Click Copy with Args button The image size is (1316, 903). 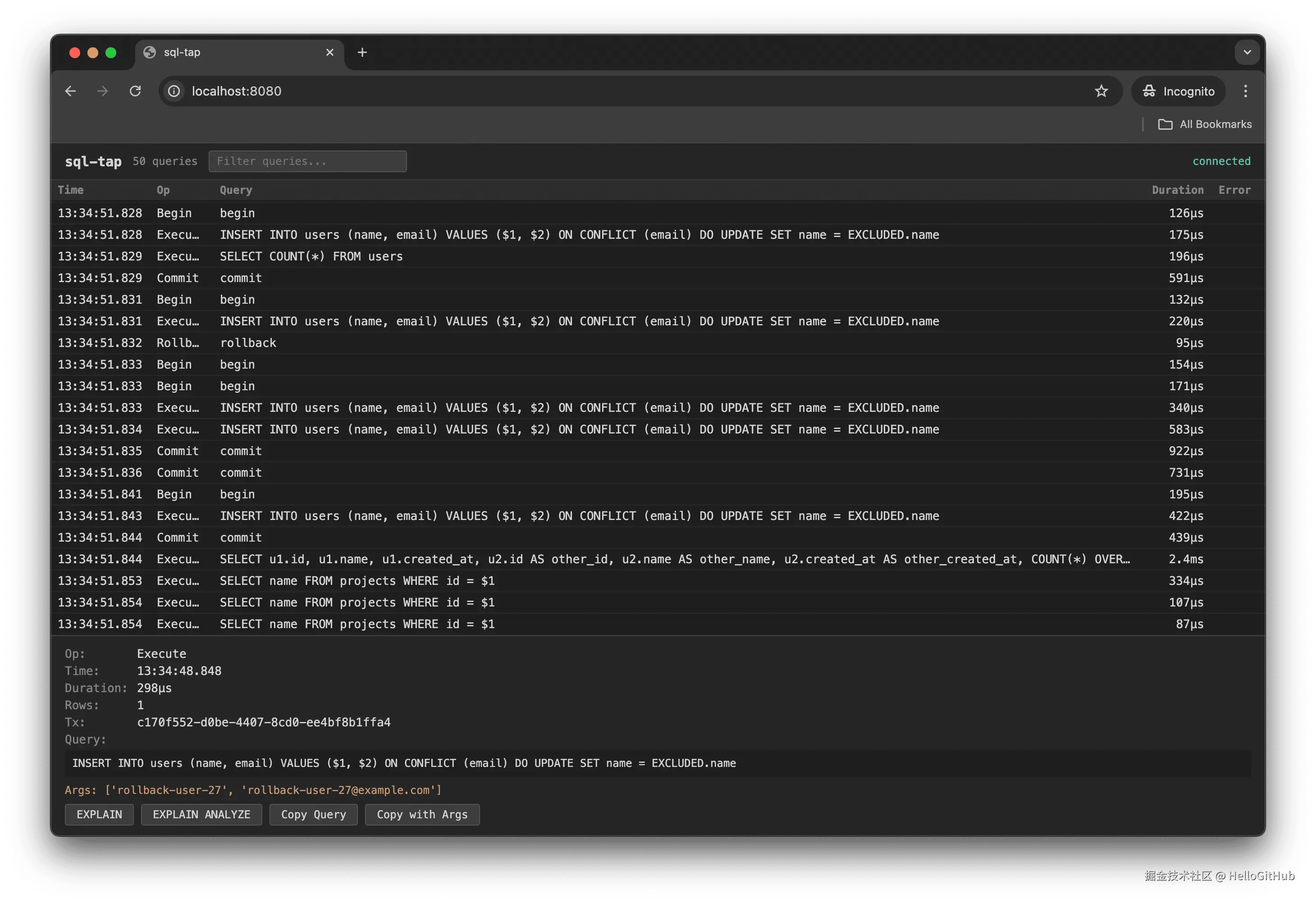[422, 815]
